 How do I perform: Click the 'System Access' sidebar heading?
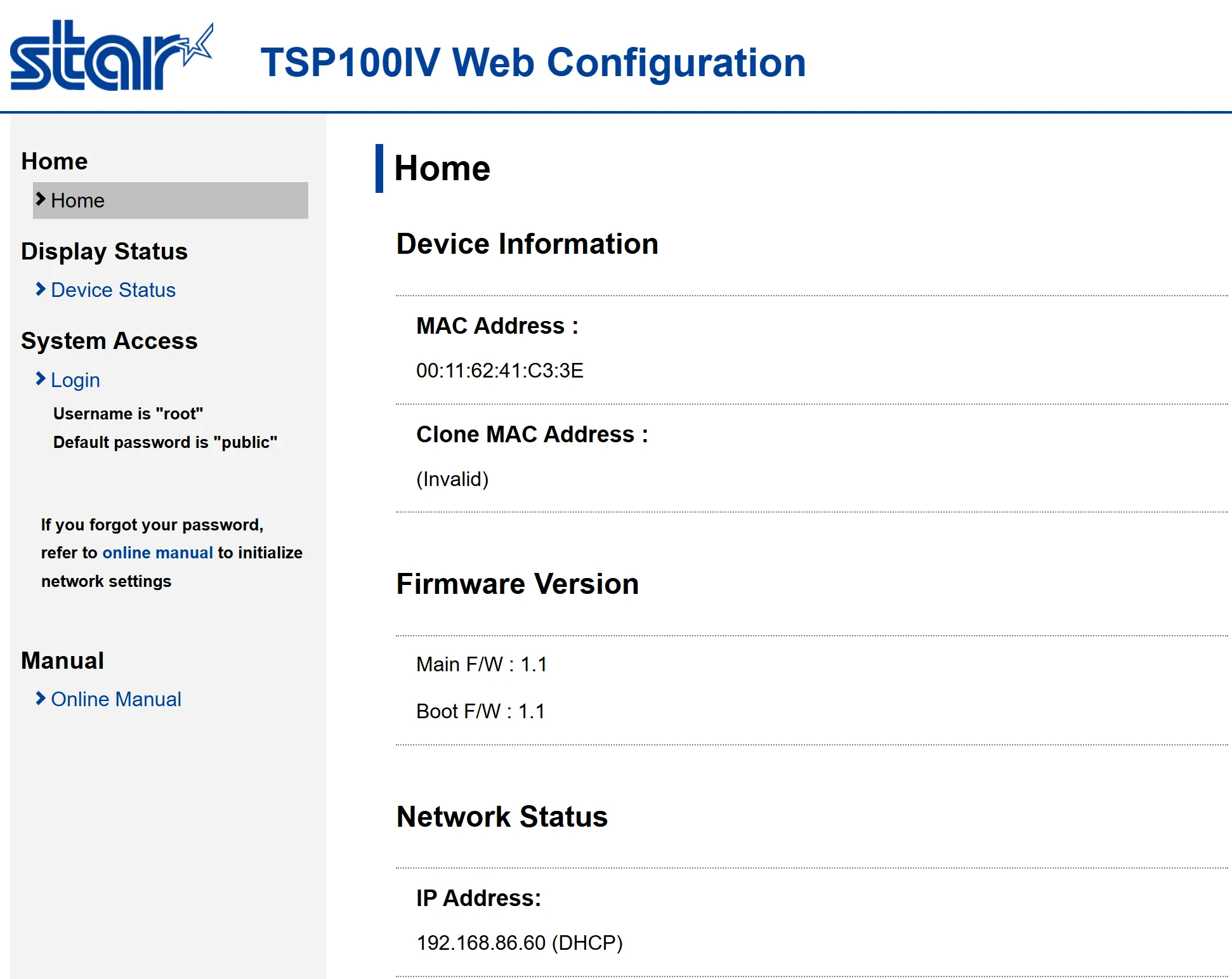coord(109,341)
